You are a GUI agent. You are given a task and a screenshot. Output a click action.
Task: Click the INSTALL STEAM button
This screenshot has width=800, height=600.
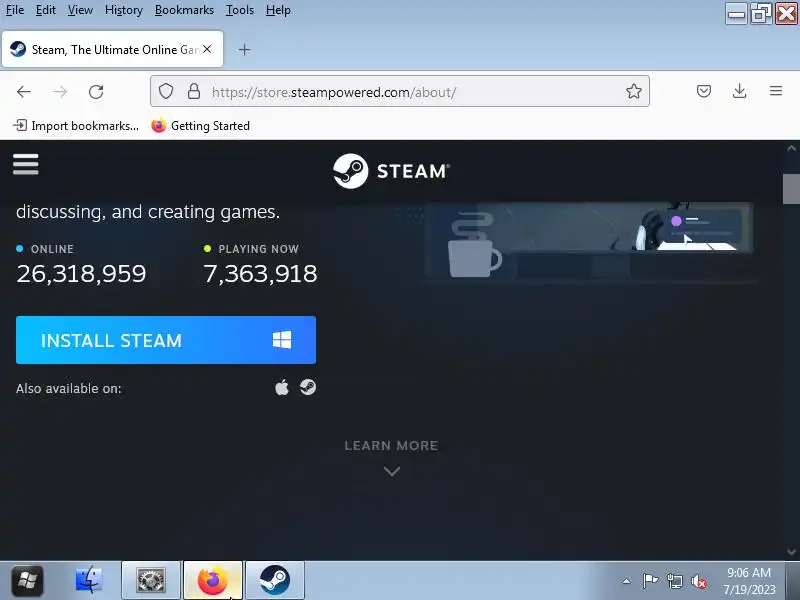166,340
